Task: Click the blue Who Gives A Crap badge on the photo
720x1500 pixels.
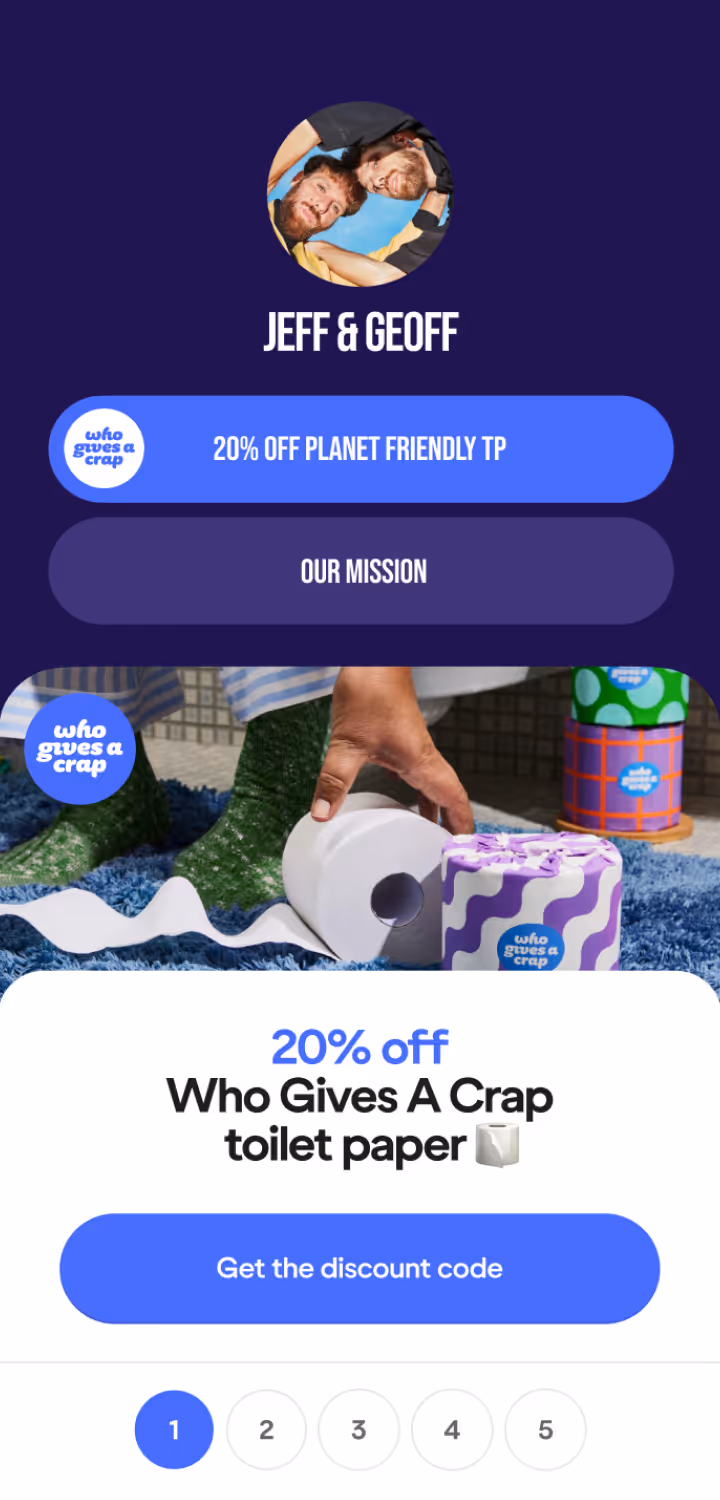Action: [80, 749]
